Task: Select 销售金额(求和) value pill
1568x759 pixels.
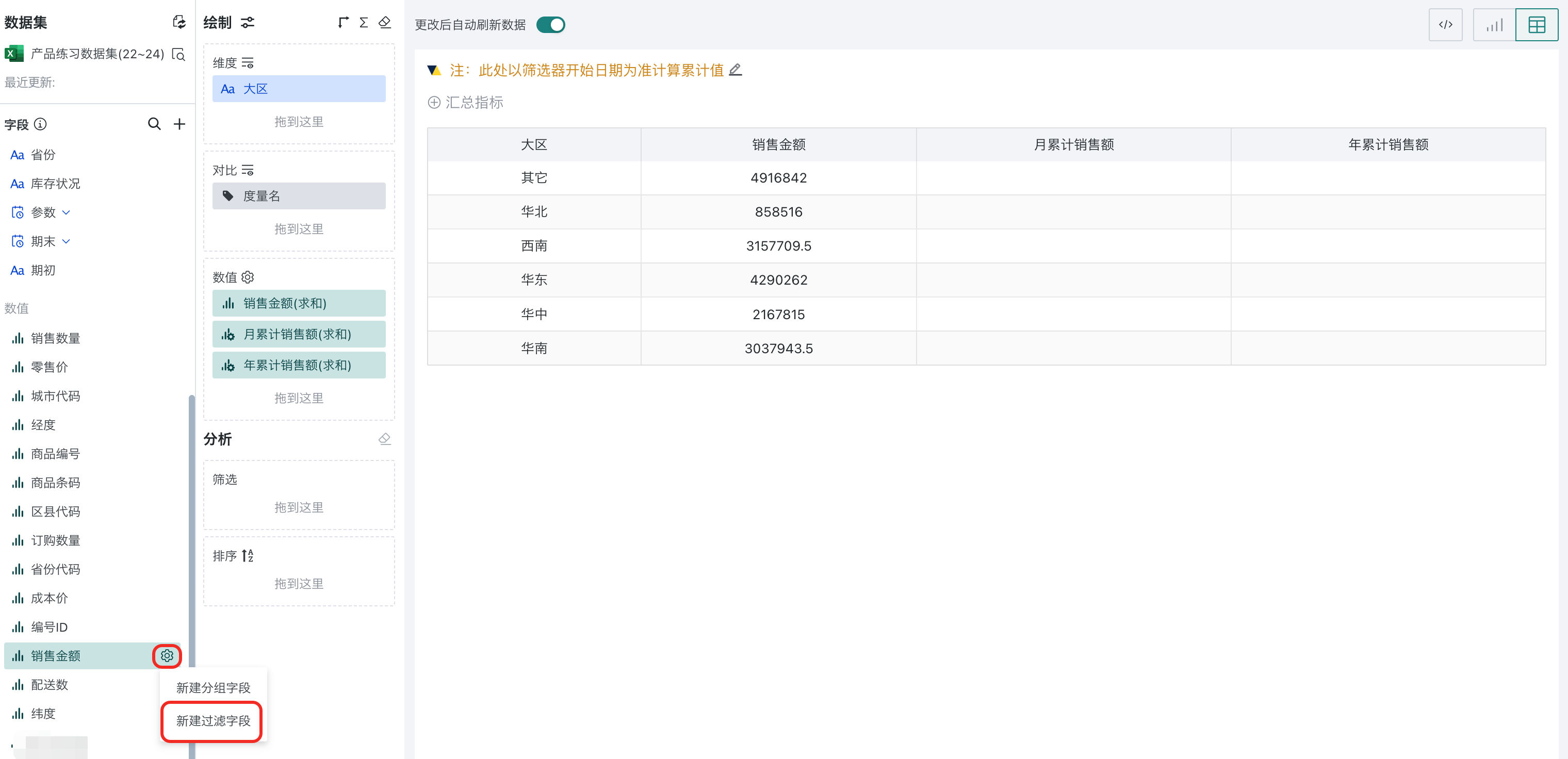Action: (x=298, y=303)
